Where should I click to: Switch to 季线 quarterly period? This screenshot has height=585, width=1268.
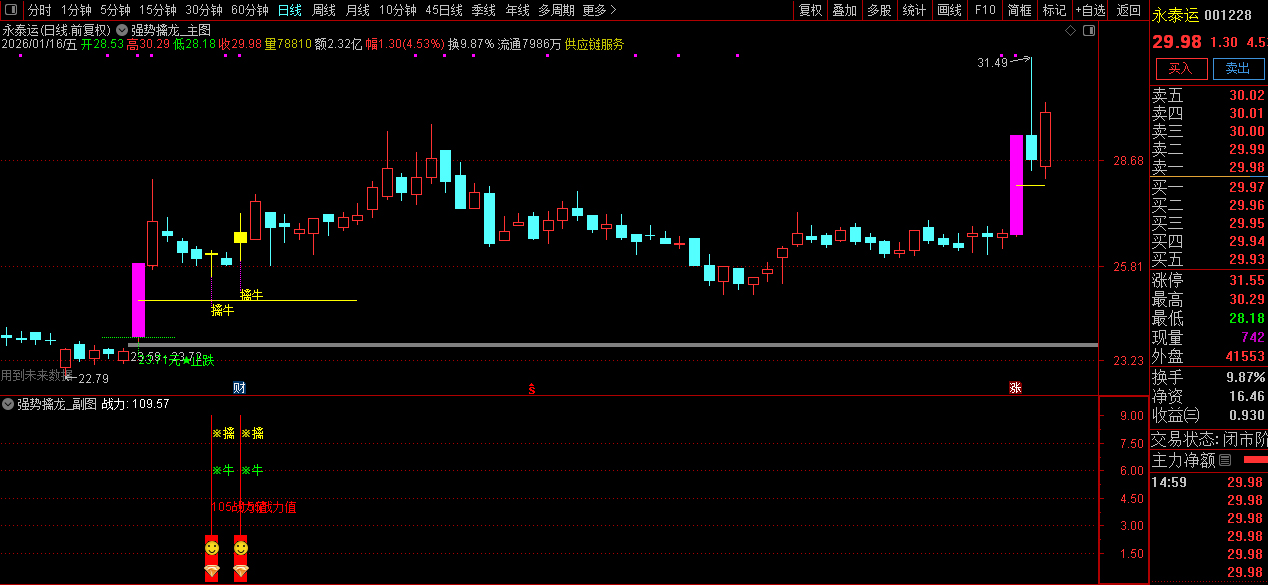point(483,10)
